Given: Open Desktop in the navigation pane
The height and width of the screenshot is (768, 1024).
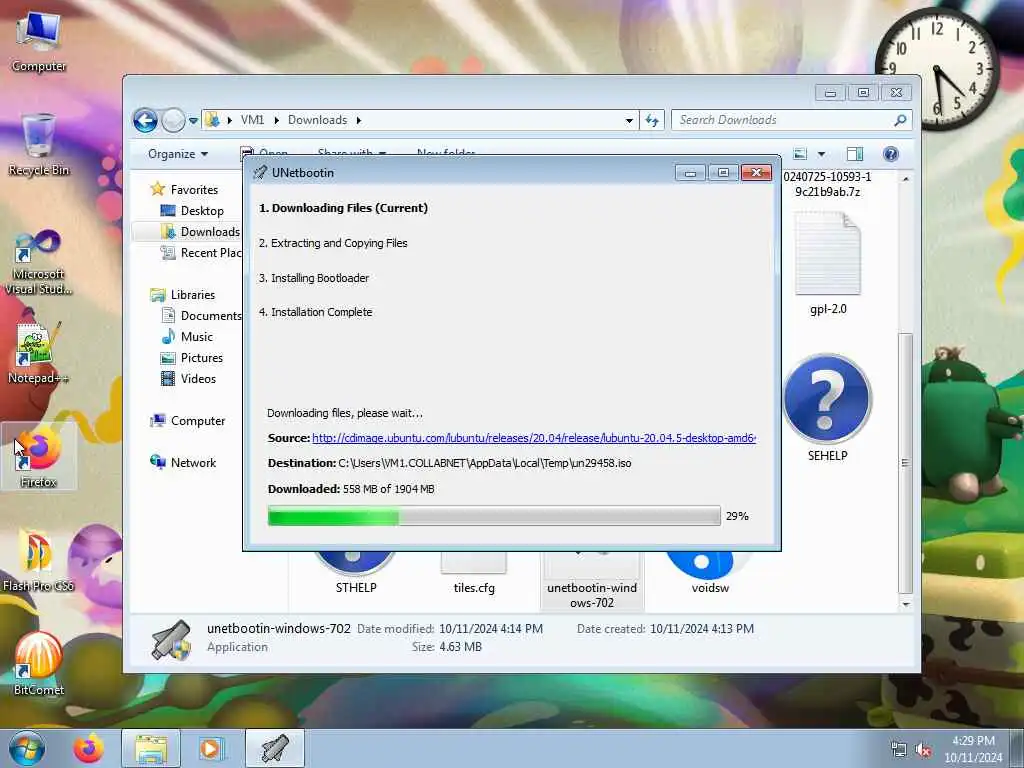Looking at the screenshot, I should coord(202,210).
